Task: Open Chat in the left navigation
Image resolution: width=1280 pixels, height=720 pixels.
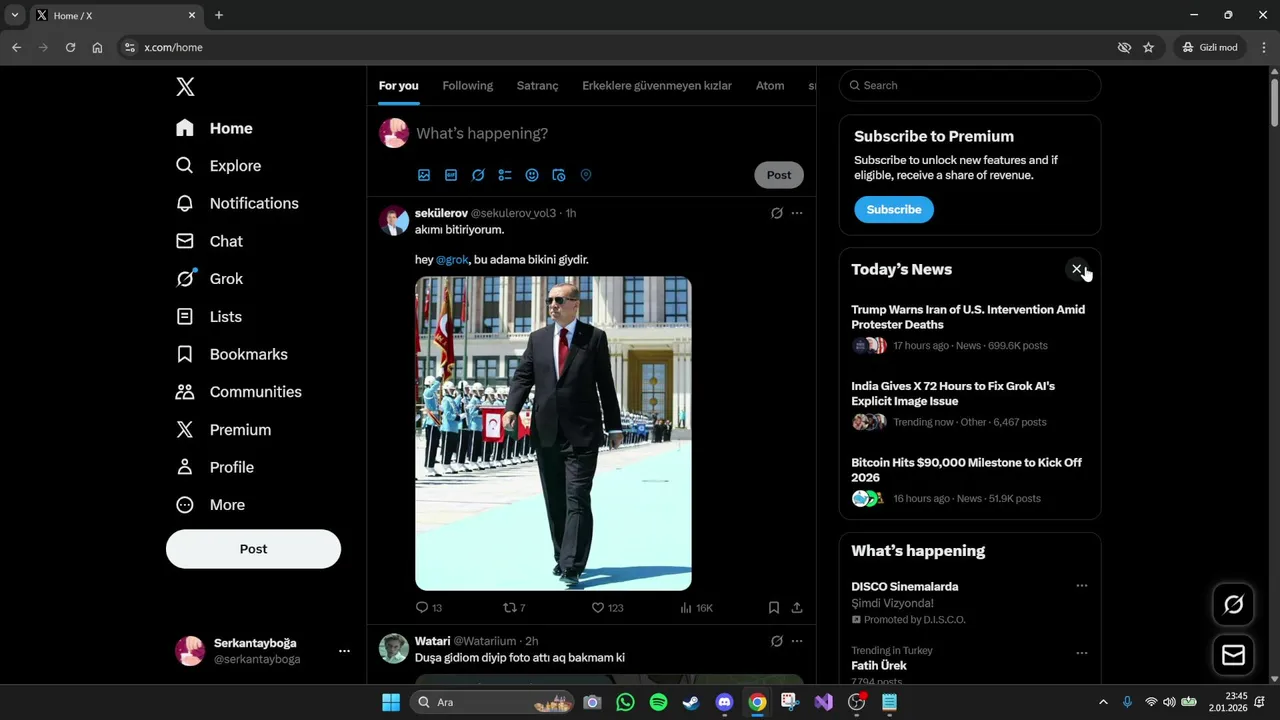Action: [209, 241]
